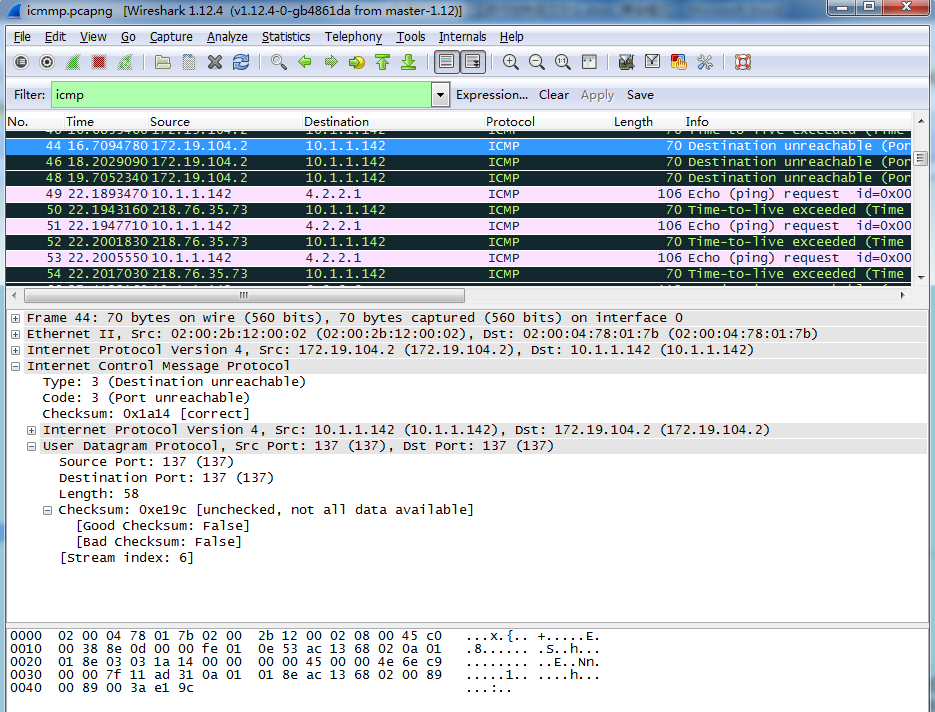
Task: Stop the running capture
Action: coord(99,62)
